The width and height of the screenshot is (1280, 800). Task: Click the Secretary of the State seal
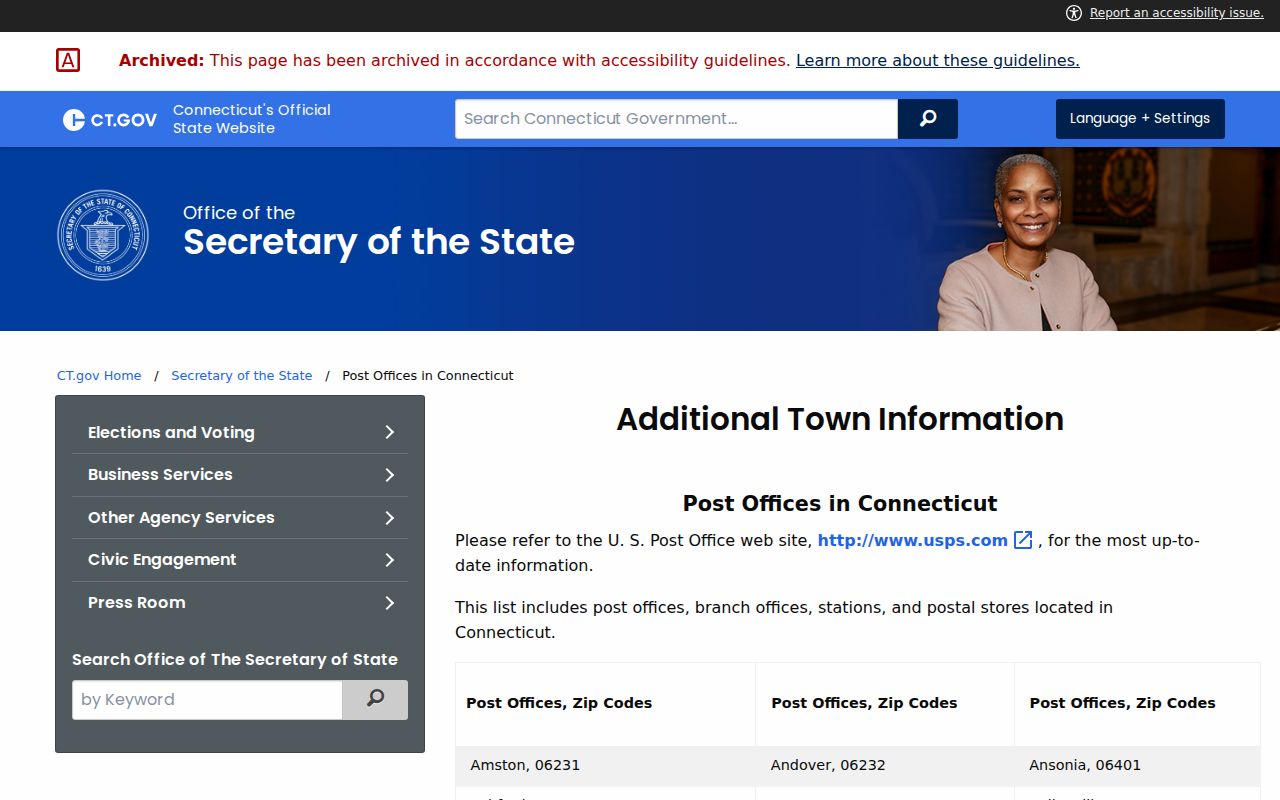pos(103,236)
